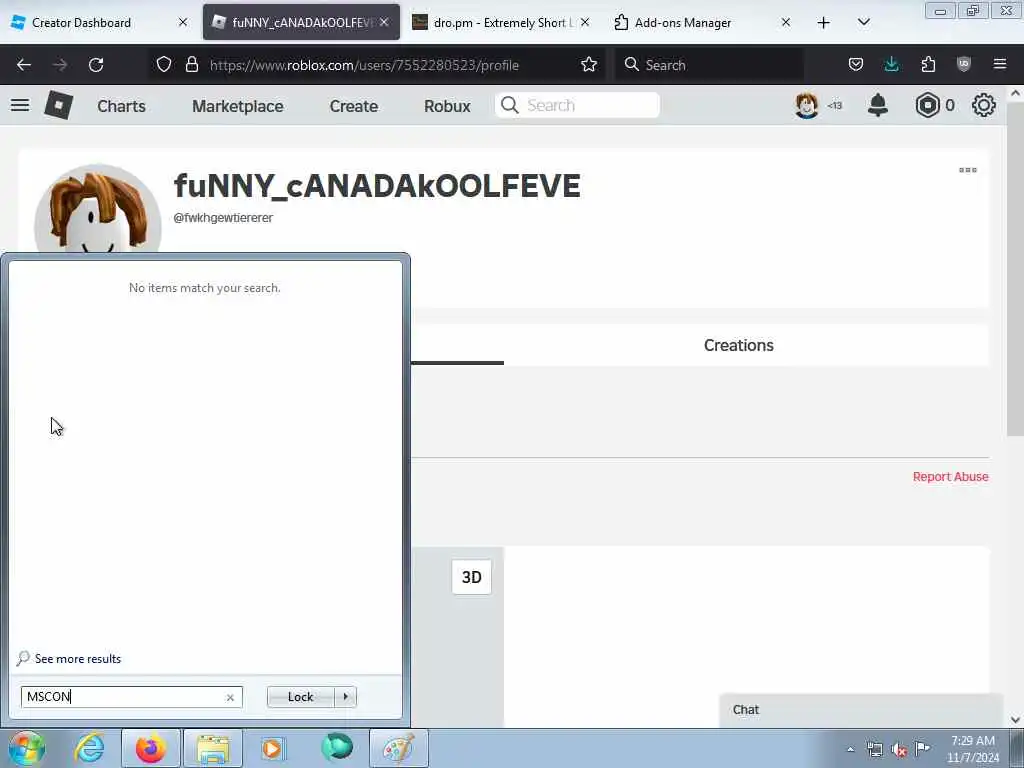Click the Lock button in Start menu

(300, 697)
